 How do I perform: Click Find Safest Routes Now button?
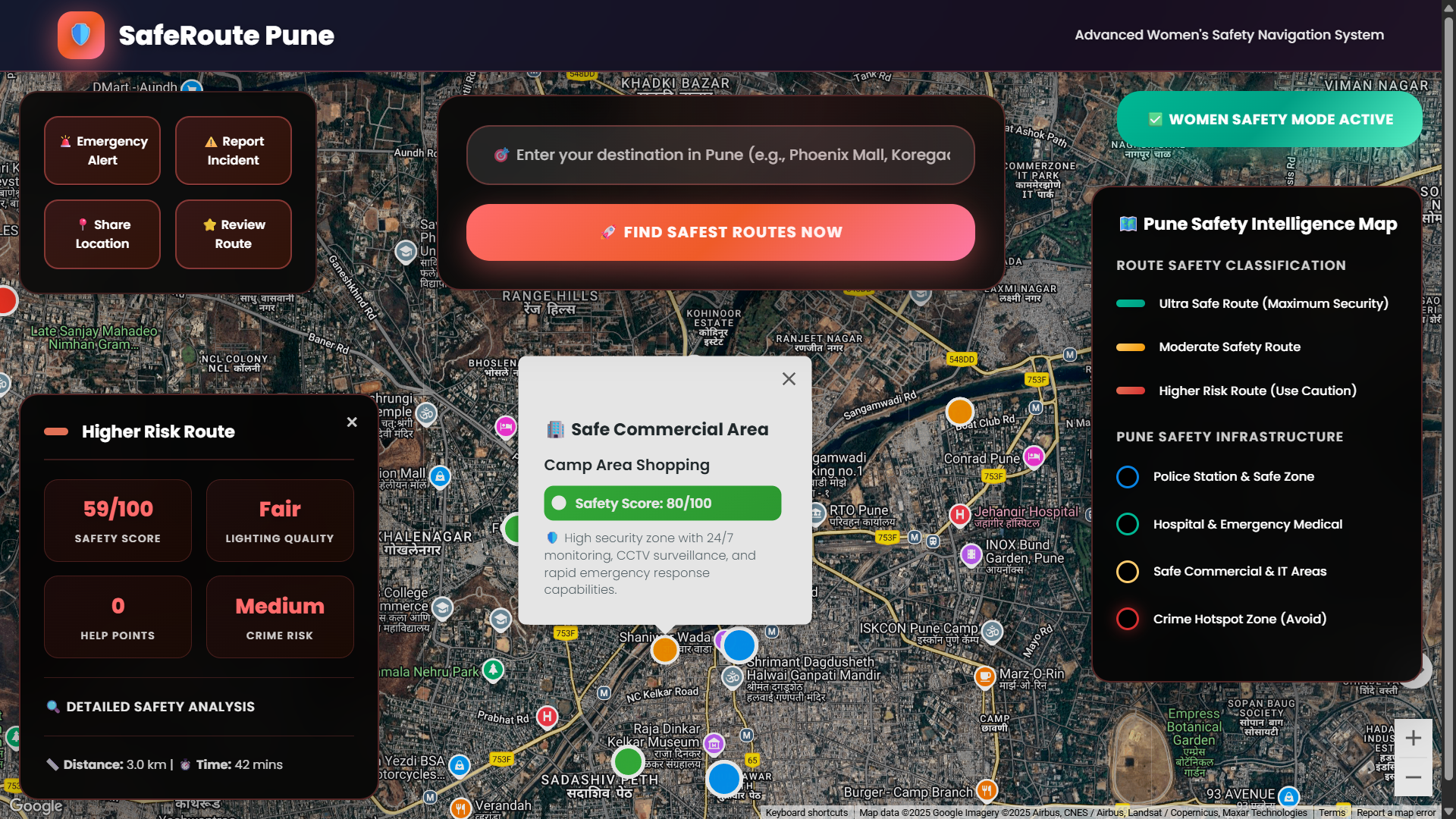click(720, 232)
